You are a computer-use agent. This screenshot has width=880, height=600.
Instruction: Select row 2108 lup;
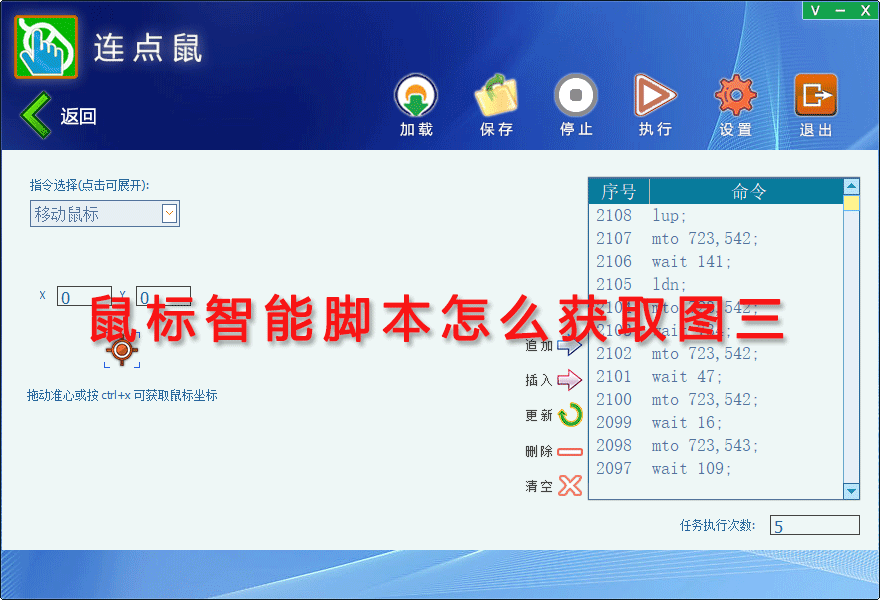[x=716, y=216]
